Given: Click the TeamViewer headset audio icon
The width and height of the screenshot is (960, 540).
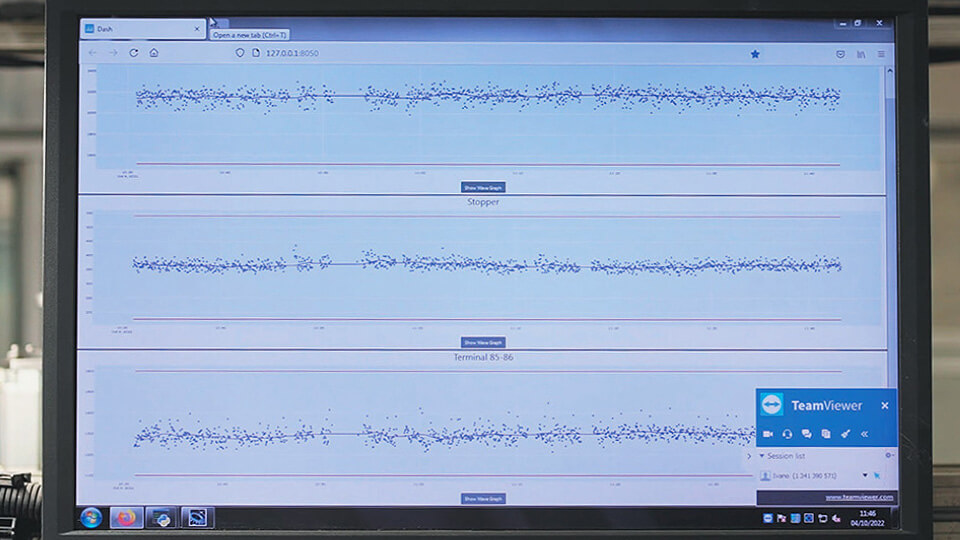Looking at the screenshot, I should pyautogui.click(x=787, y=433).
